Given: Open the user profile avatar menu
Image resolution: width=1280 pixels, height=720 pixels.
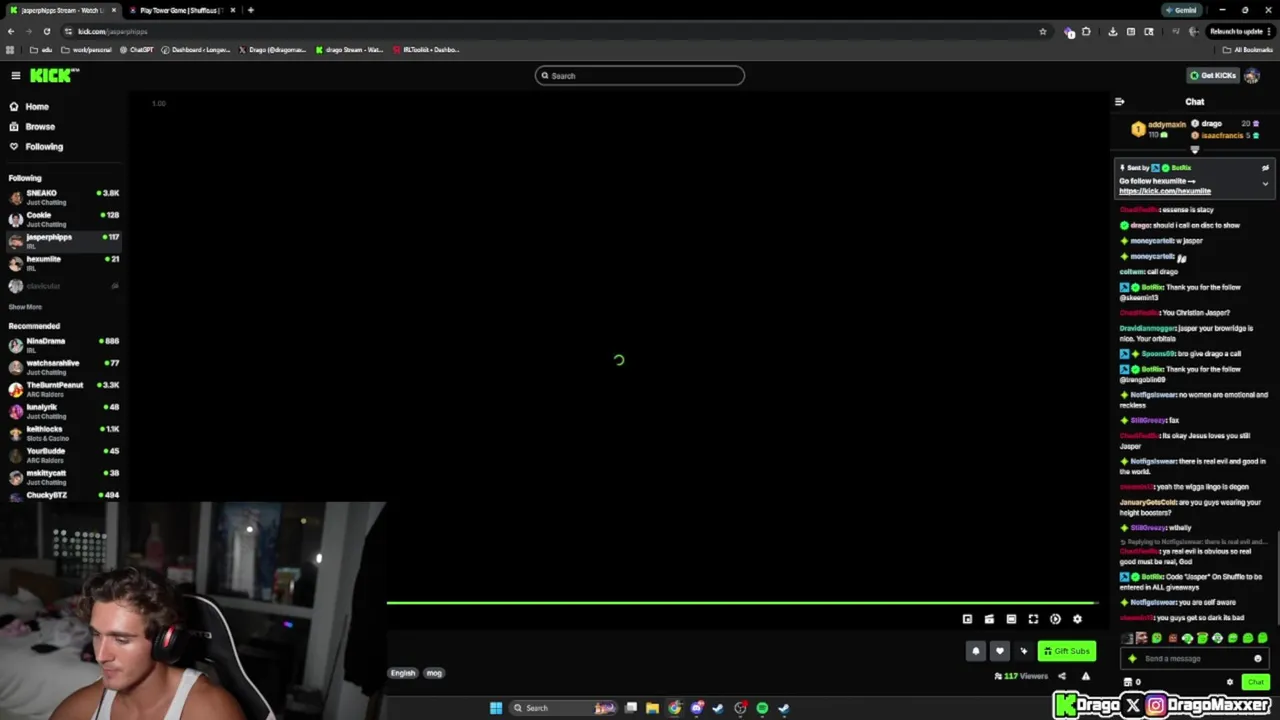Looking at the screenshot, I should (x=1252, y=76).
